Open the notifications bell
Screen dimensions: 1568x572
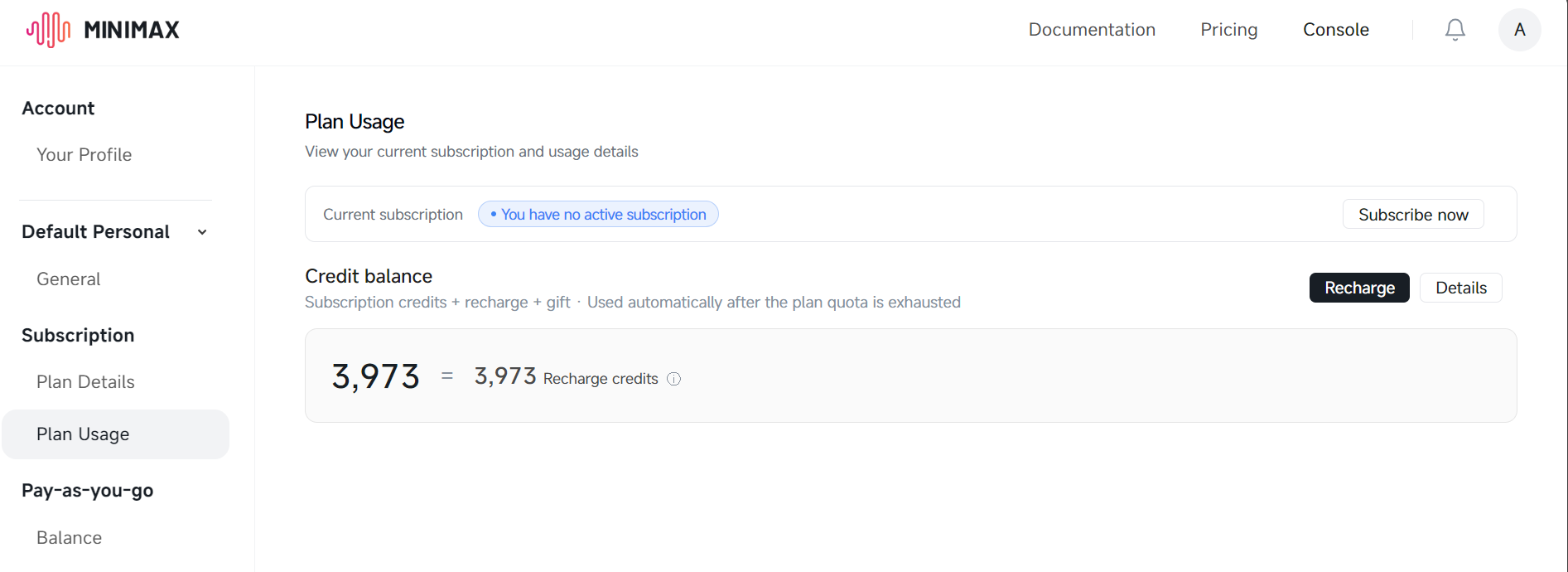tap(1455, 30)
